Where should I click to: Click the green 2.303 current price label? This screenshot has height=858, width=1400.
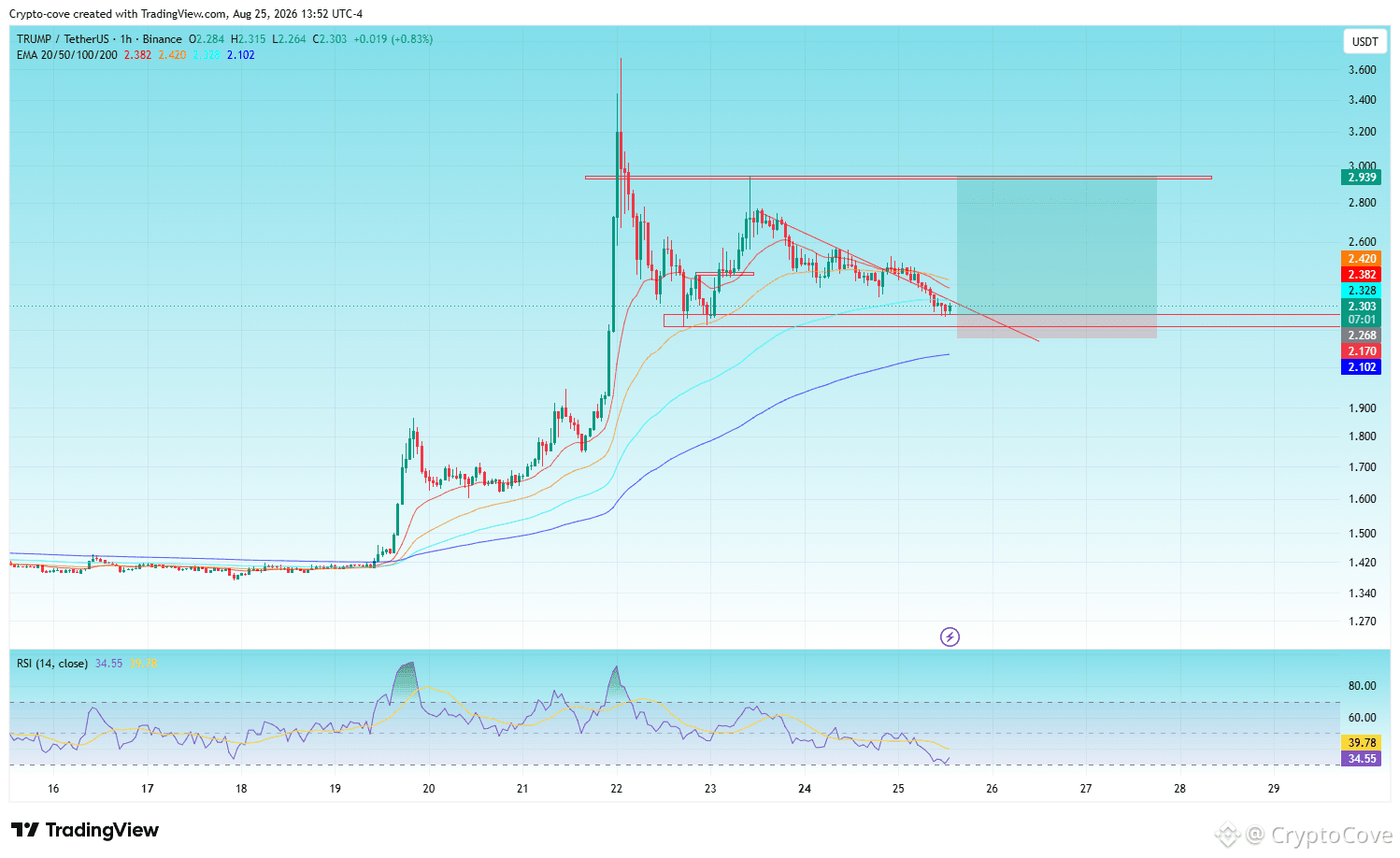point(1362,307)
